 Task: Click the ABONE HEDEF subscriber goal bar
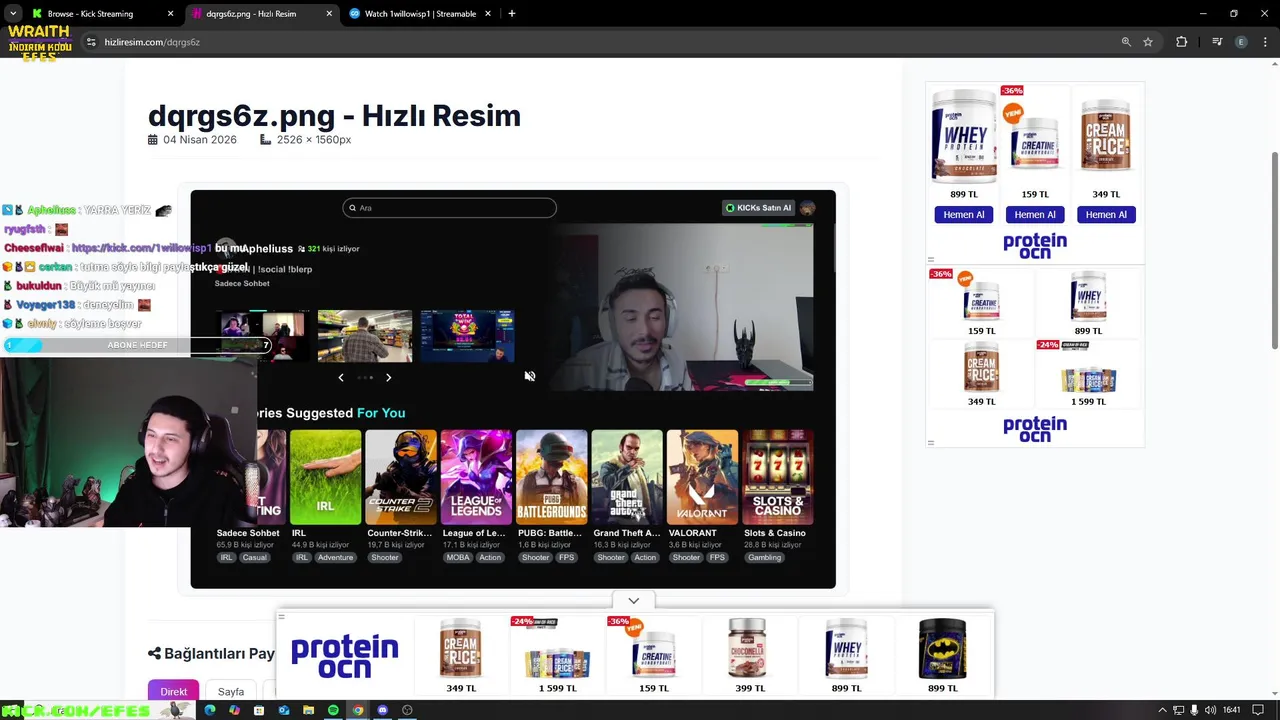tap(137, 345)
